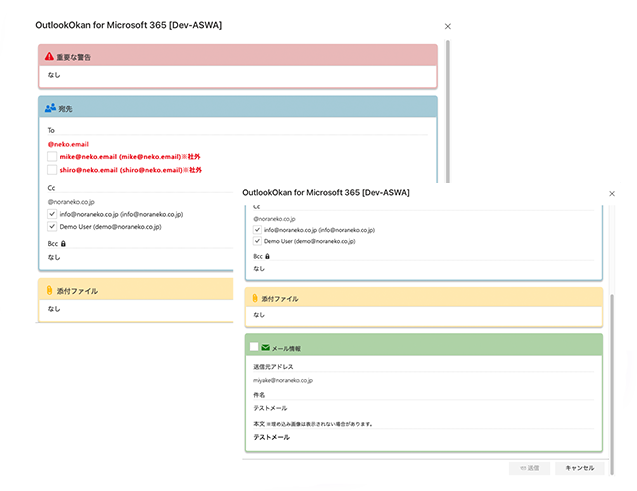Uncheck info@noraneko.co.jp in the front dialog

[x=257, y=229]
